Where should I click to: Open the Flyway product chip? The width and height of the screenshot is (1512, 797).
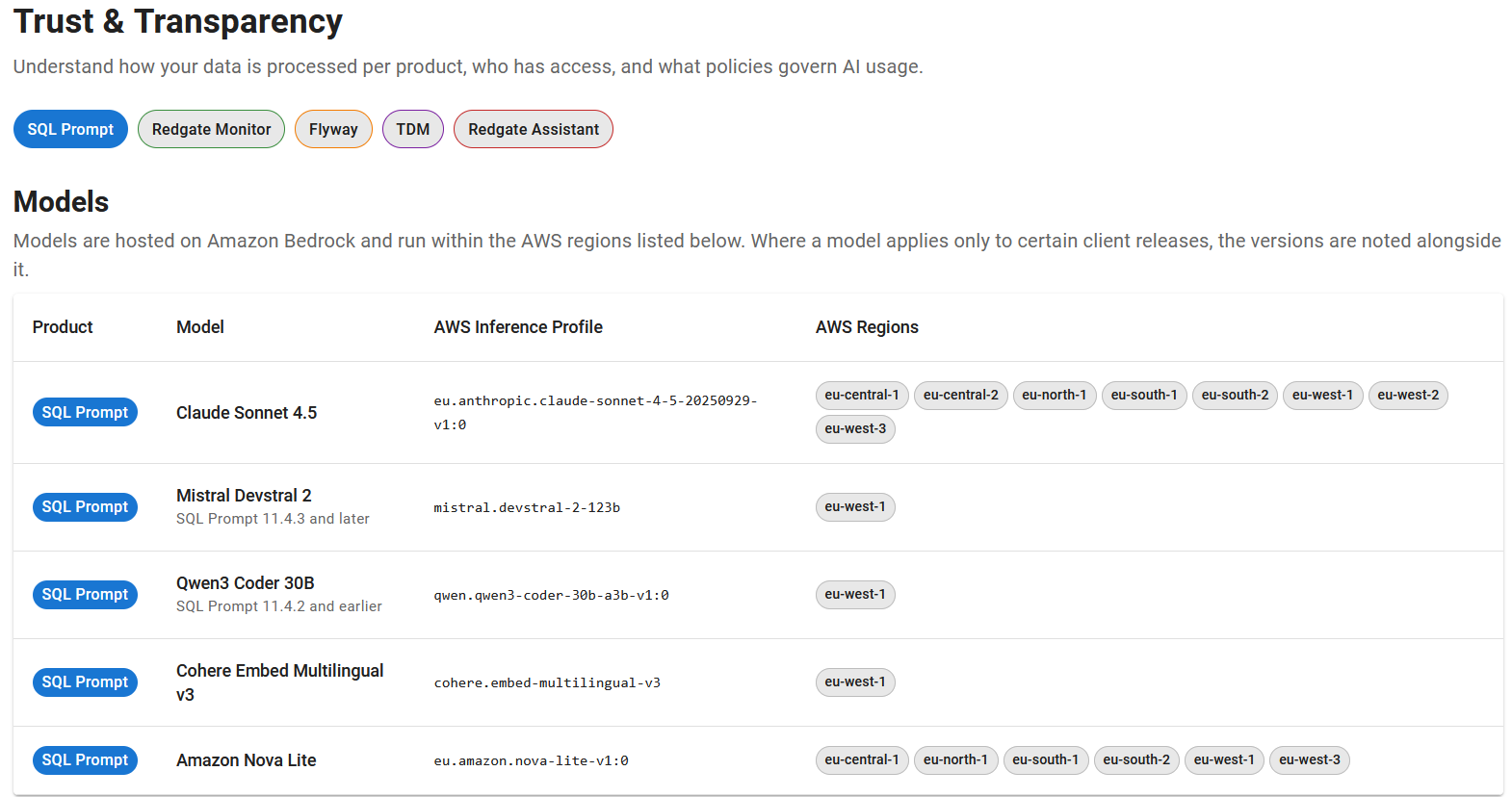(333, 129)
